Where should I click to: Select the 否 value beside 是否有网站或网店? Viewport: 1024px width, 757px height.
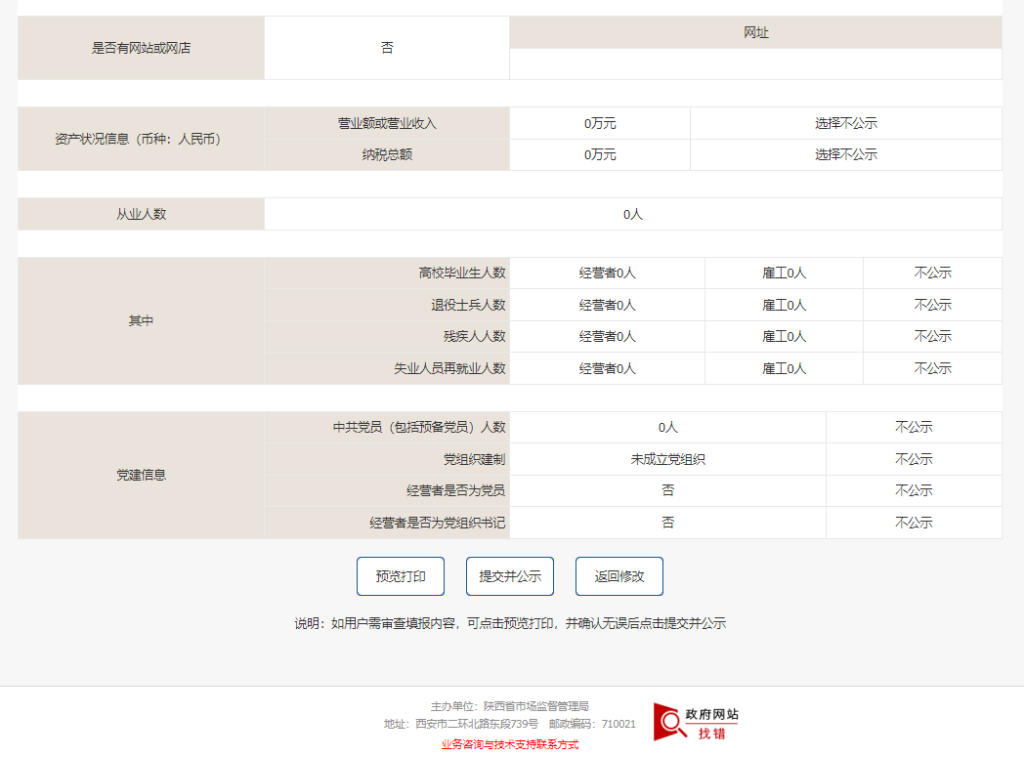pyautogui.click(x=387, y=48)
